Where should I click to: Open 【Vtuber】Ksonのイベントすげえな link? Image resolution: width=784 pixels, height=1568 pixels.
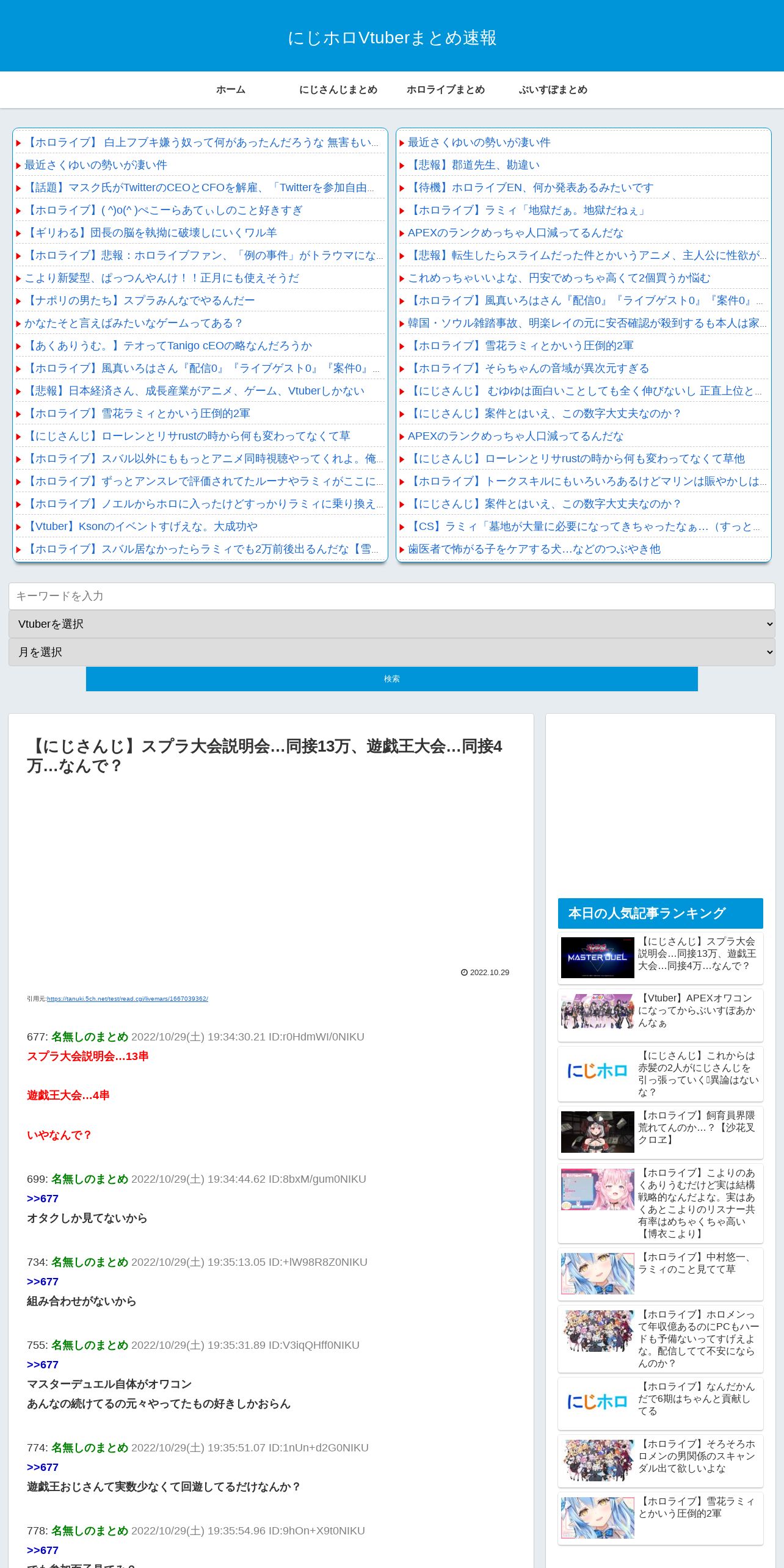(141, 526)
